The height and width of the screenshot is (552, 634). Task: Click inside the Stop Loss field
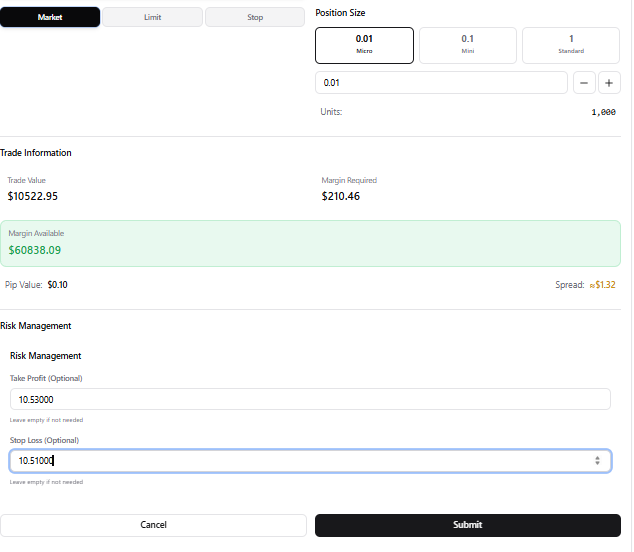point(300,461)
